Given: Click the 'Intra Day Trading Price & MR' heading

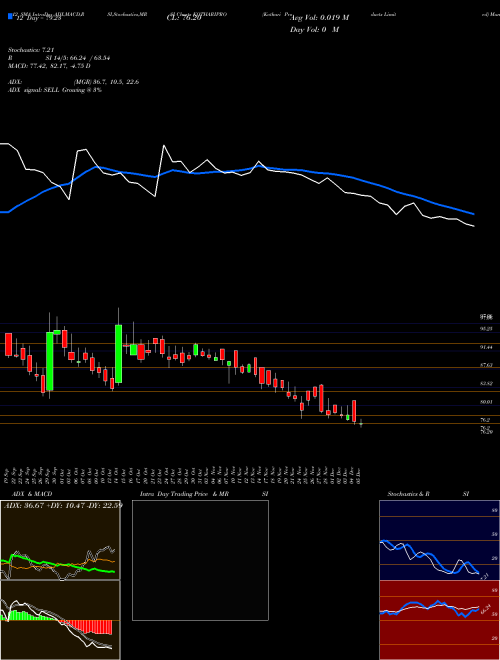Looking at the screenshot, I should pyautogui.click(x=184, y=494).
